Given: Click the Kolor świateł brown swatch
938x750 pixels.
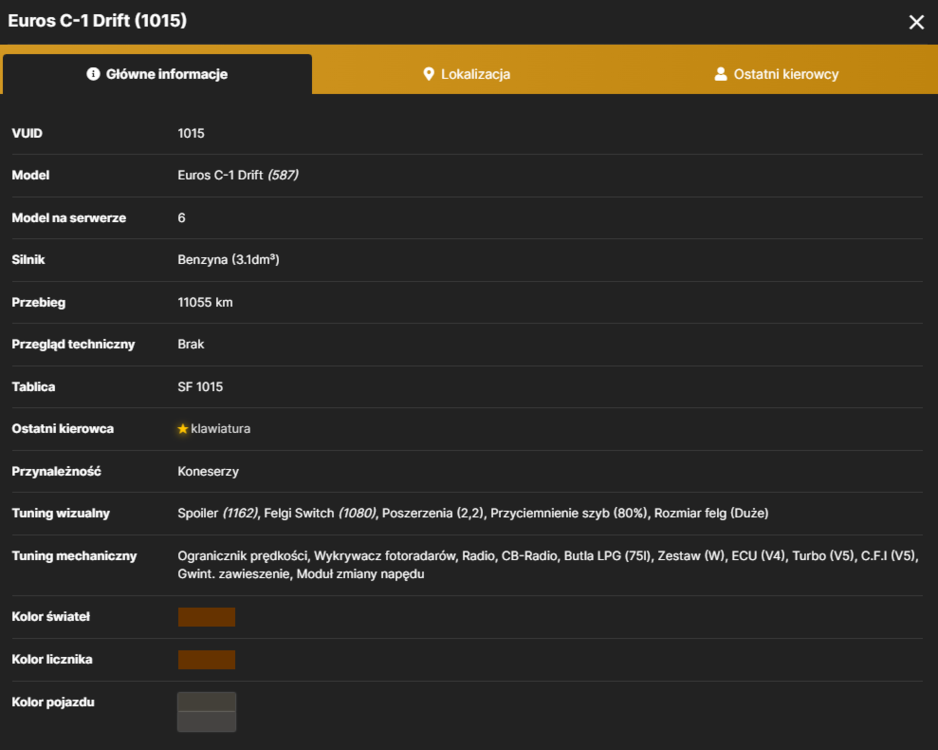Looking at the screenshot, I should click(x=206, y=617).
